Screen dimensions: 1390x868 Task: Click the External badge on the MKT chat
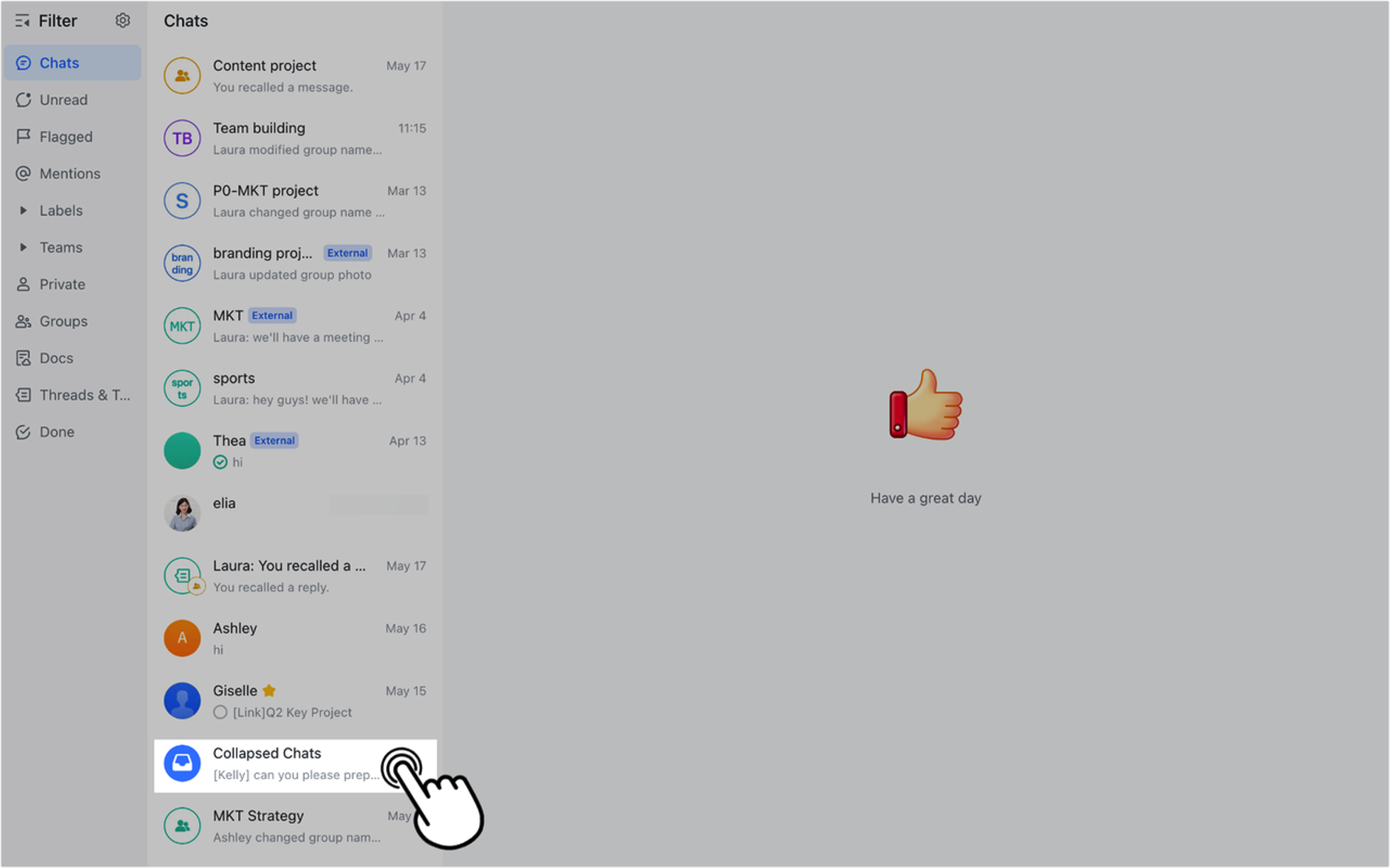pos(272,315)
